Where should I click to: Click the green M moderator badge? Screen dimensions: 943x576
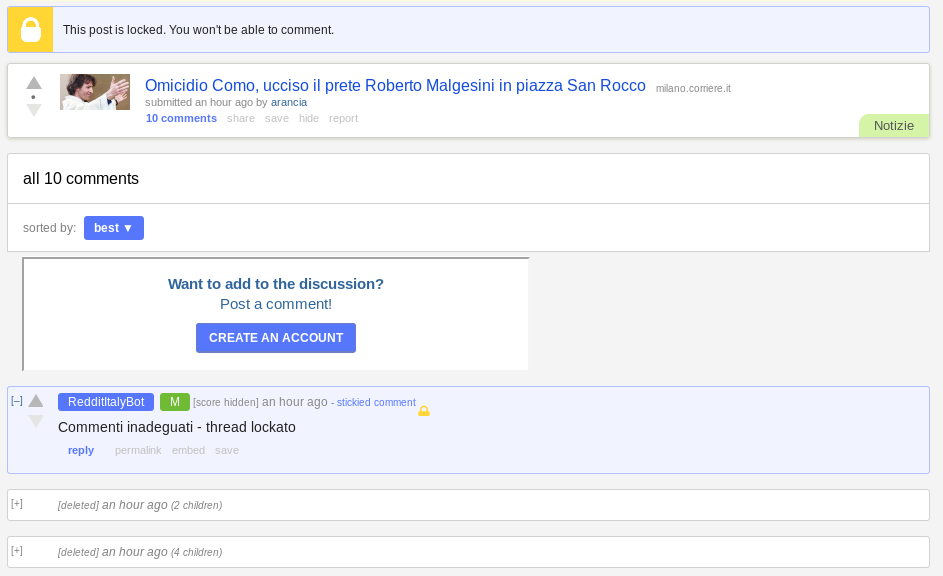[175, 402]
